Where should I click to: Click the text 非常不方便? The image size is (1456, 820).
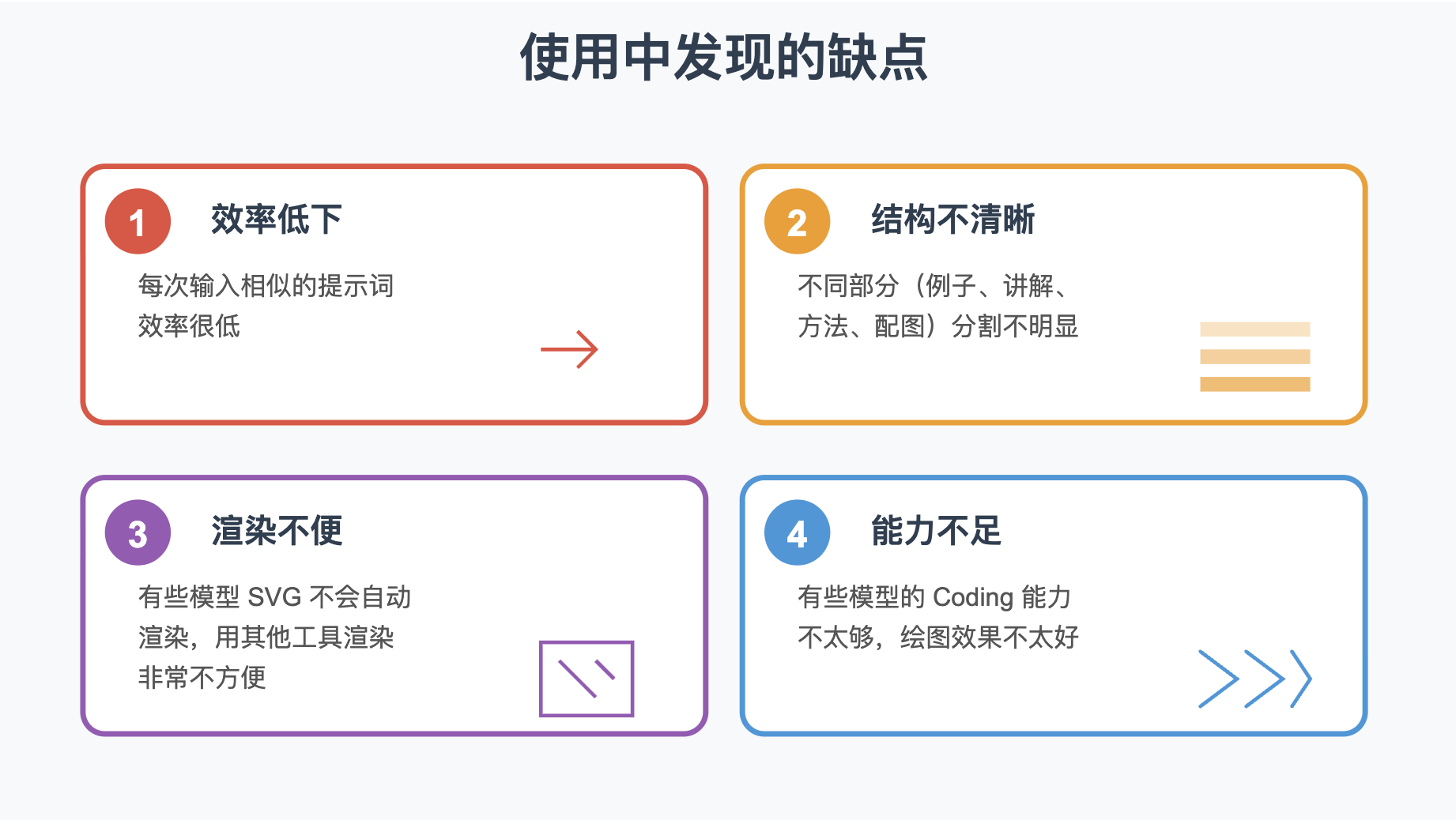(202, 677)
